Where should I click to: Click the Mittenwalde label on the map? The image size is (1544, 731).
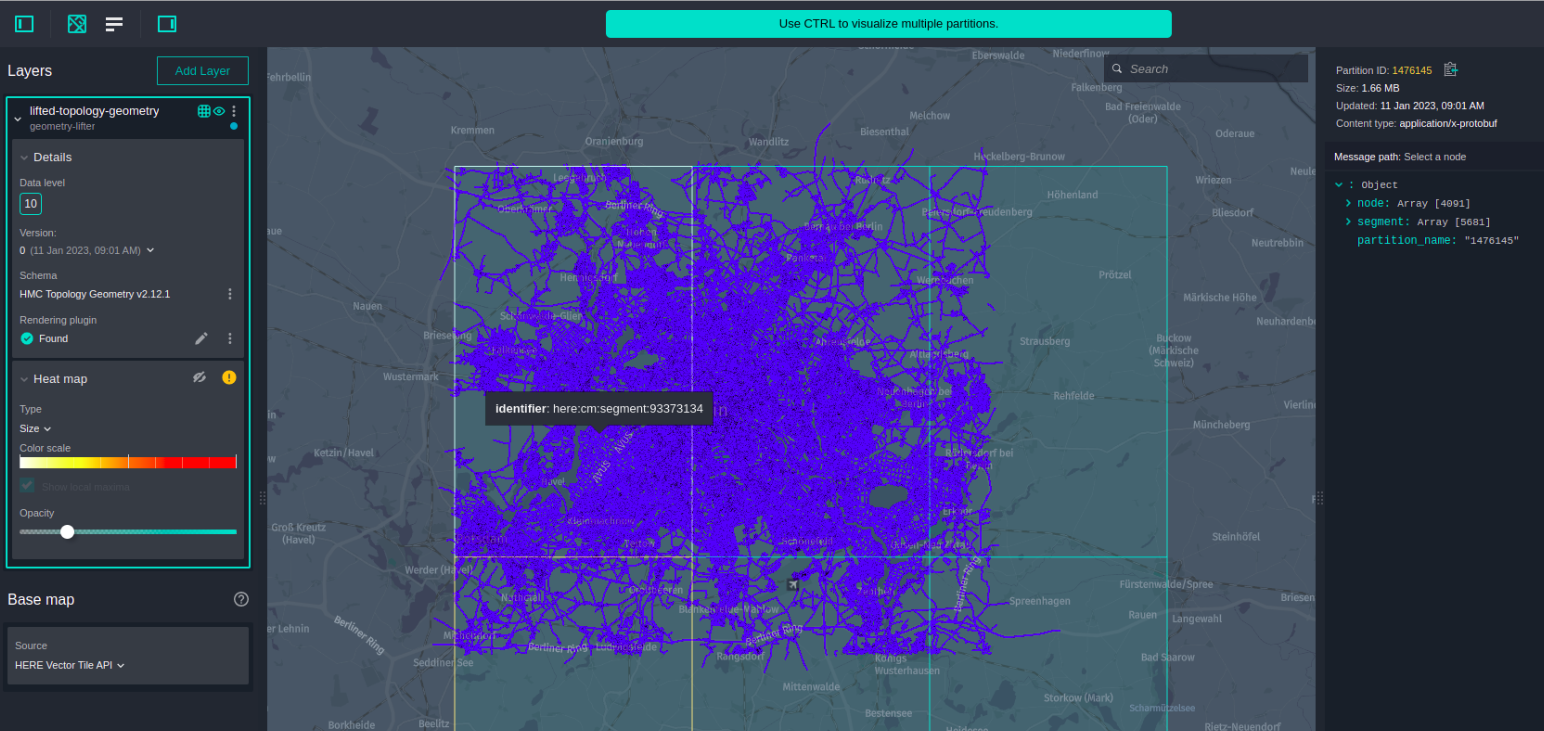(812, 687)
